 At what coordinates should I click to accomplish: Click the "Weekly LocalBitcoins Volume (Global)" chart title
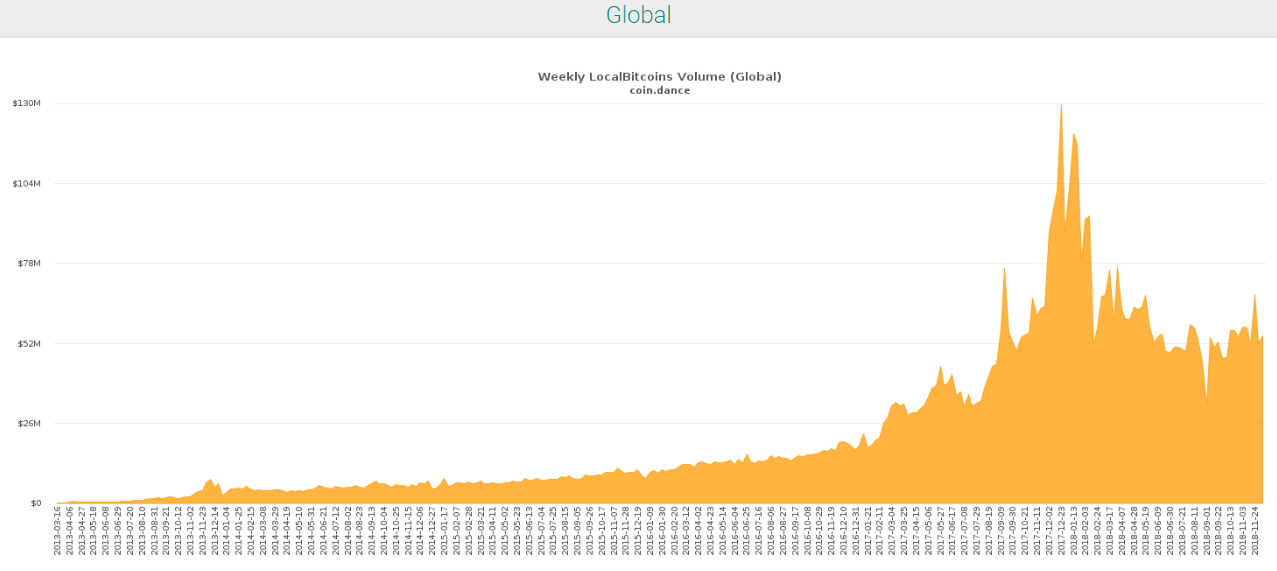tap(659, 77)
